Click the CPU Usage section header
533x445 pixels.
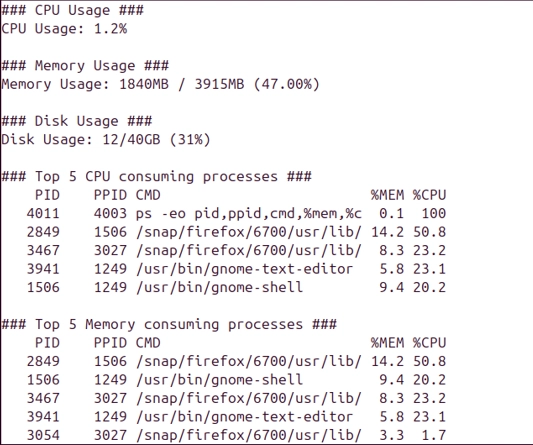click(72, 10)
